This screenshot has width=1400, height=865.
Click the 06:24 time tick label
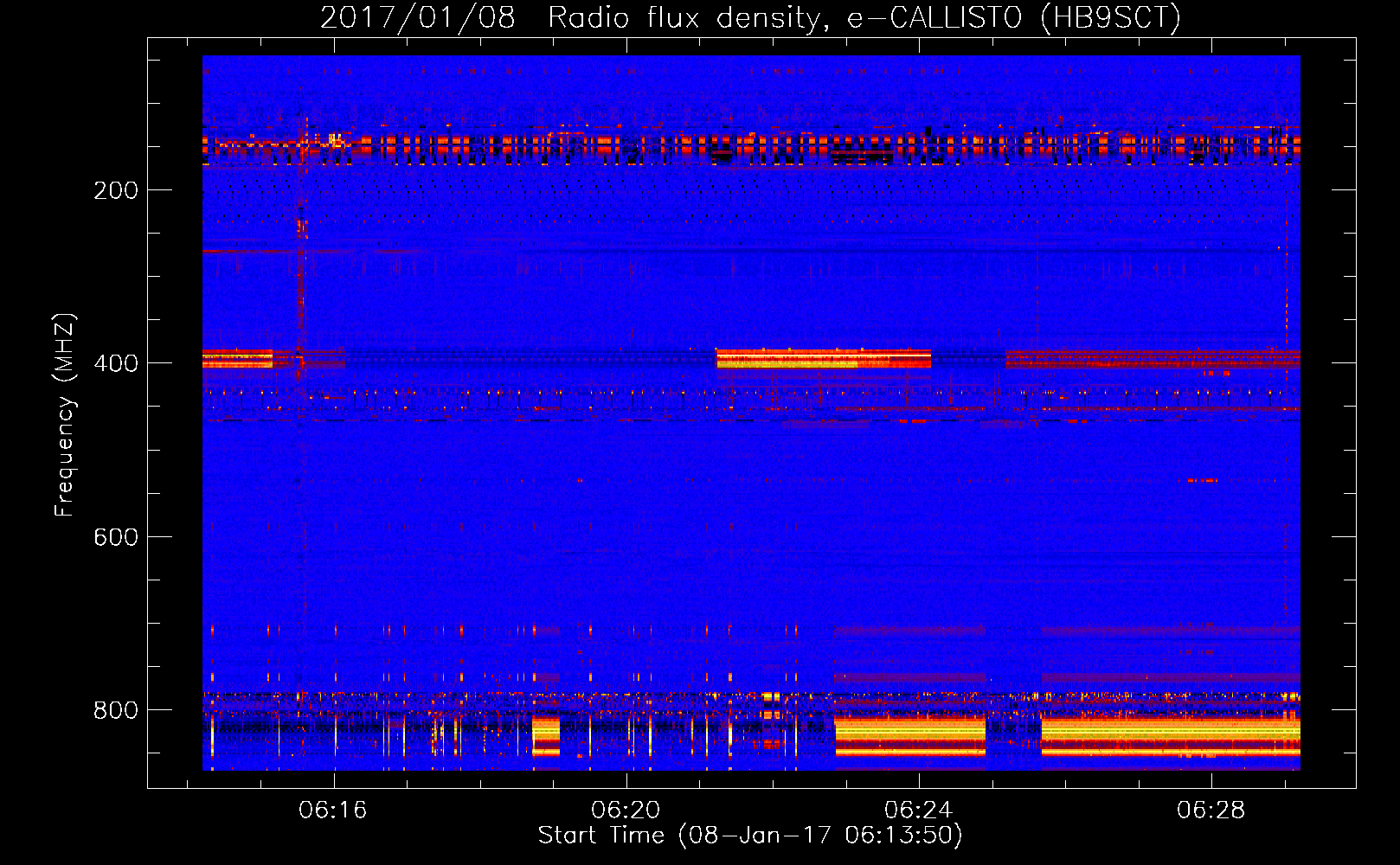918,811
